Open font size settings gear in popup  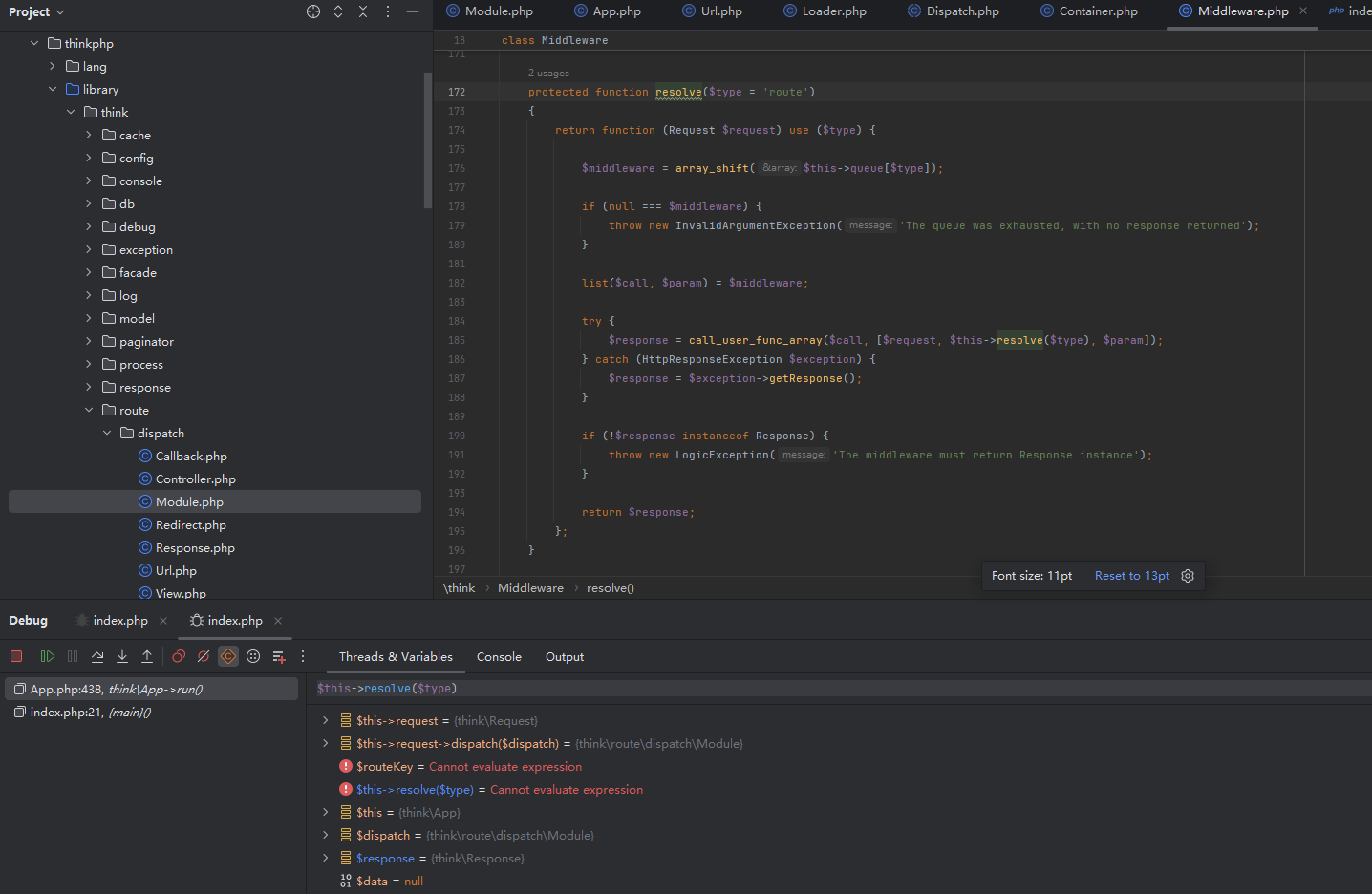[x=1188, y=576]
